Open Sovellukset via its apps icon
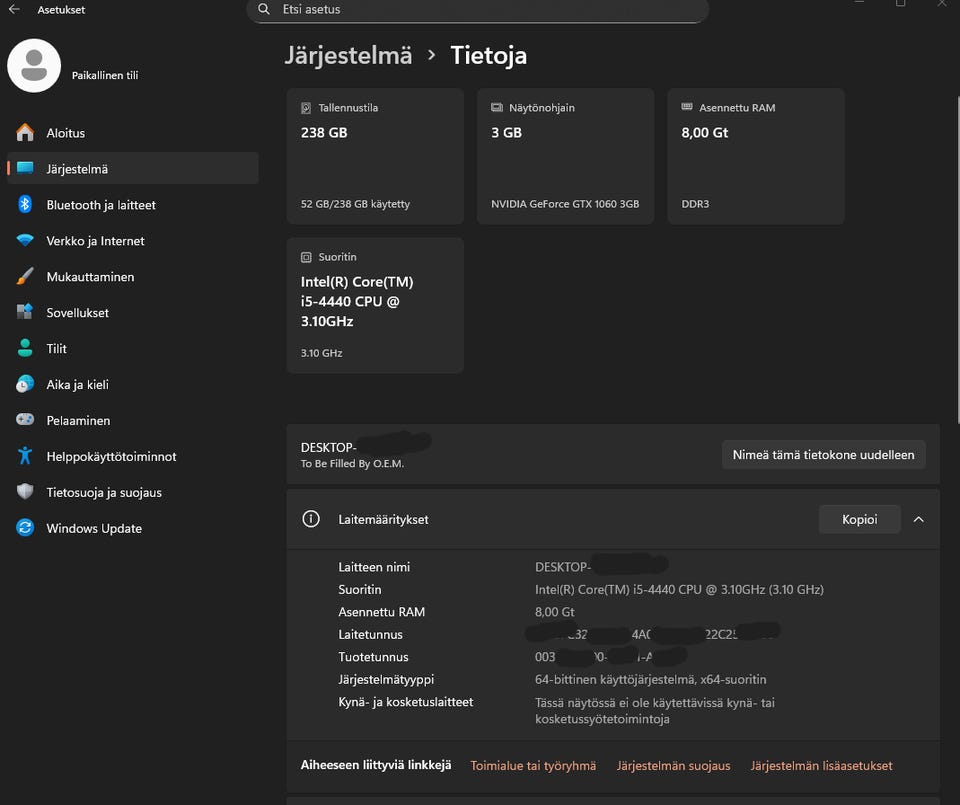Image resolution: width=960 pixels, height=805 pixels. click(x=26, y=313)
